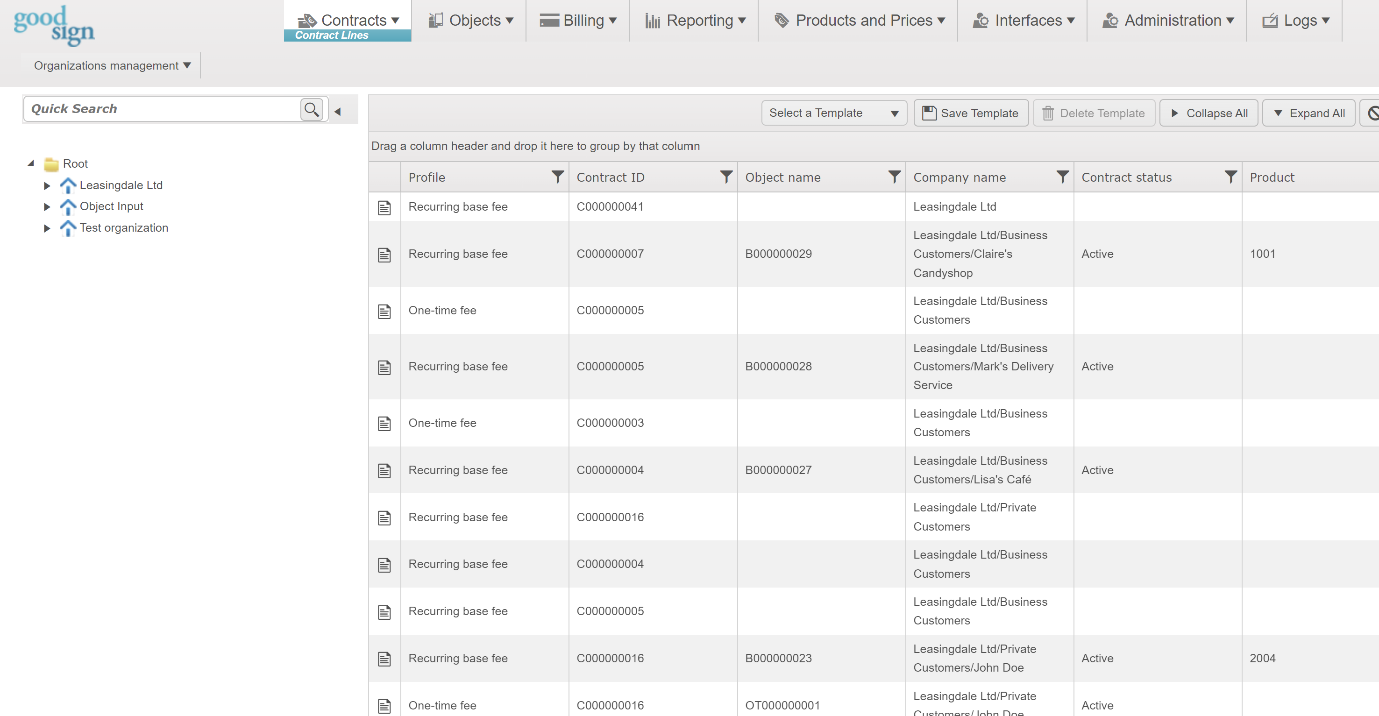Click the Expand All button
The height and width of the screenshot is (716, 1379).
[x=1308, y=113]
